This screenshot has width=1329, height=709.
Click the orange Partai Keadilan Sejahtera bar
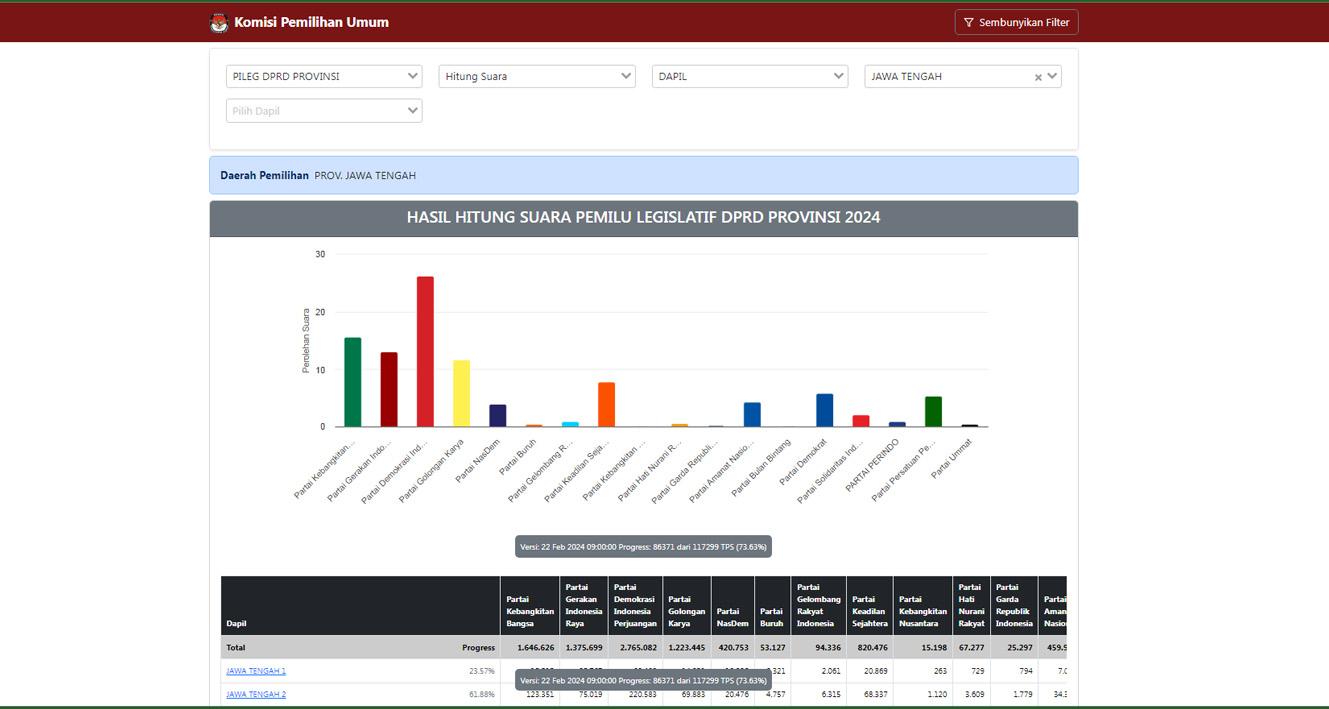[x=606, y=405]
